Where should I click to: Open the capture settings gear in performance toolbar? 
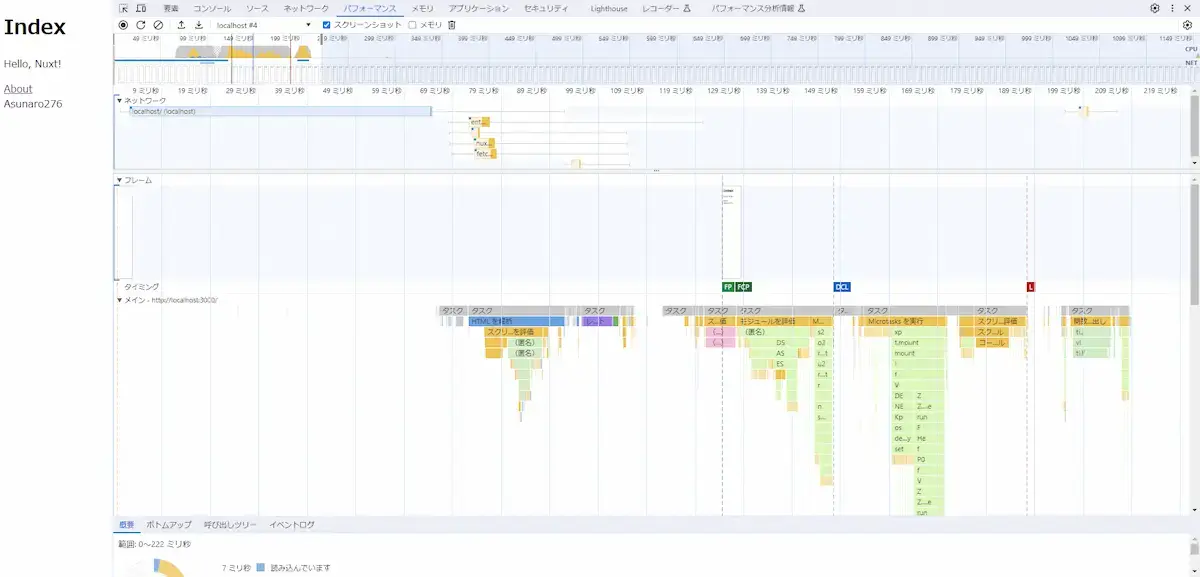point(1187,24)
